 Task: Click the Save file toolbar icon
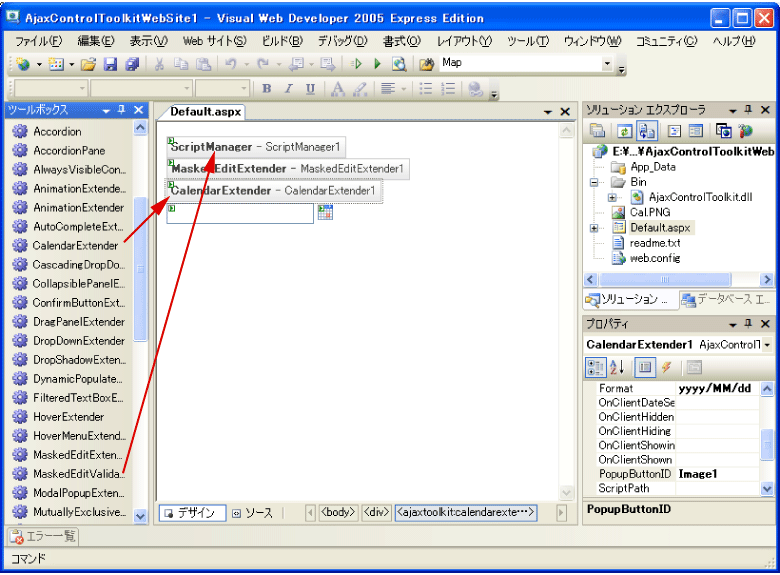pyautogui.click(x=110, y=64)
